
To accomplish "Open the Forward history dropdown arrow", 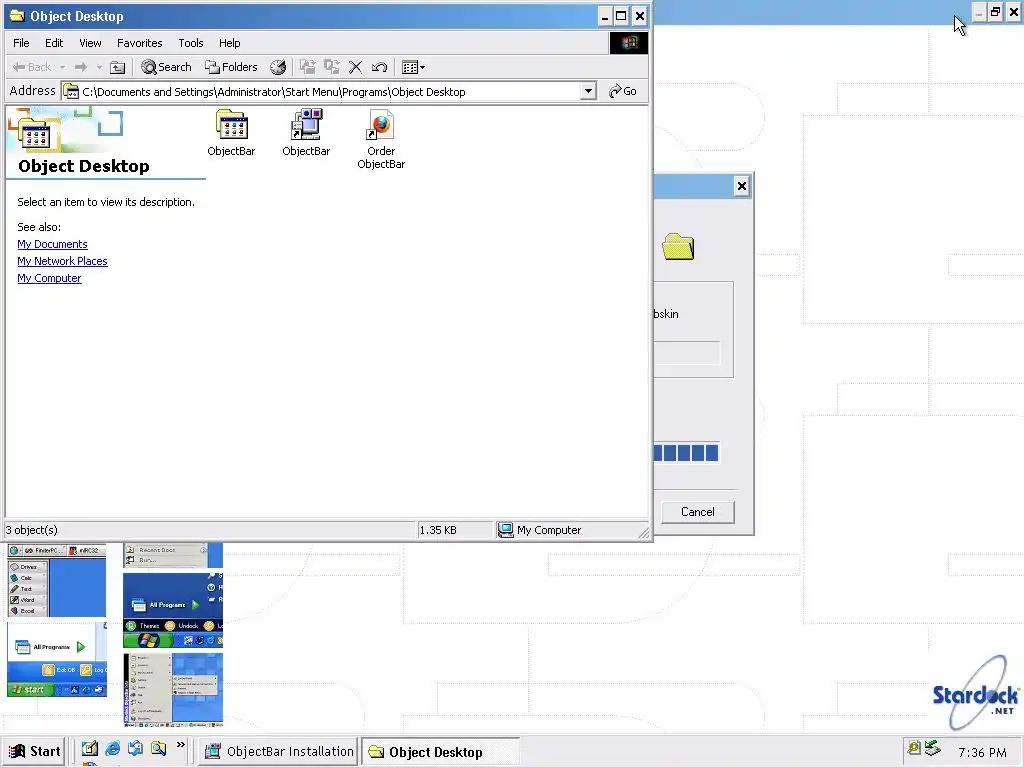I will click(99, 67).
